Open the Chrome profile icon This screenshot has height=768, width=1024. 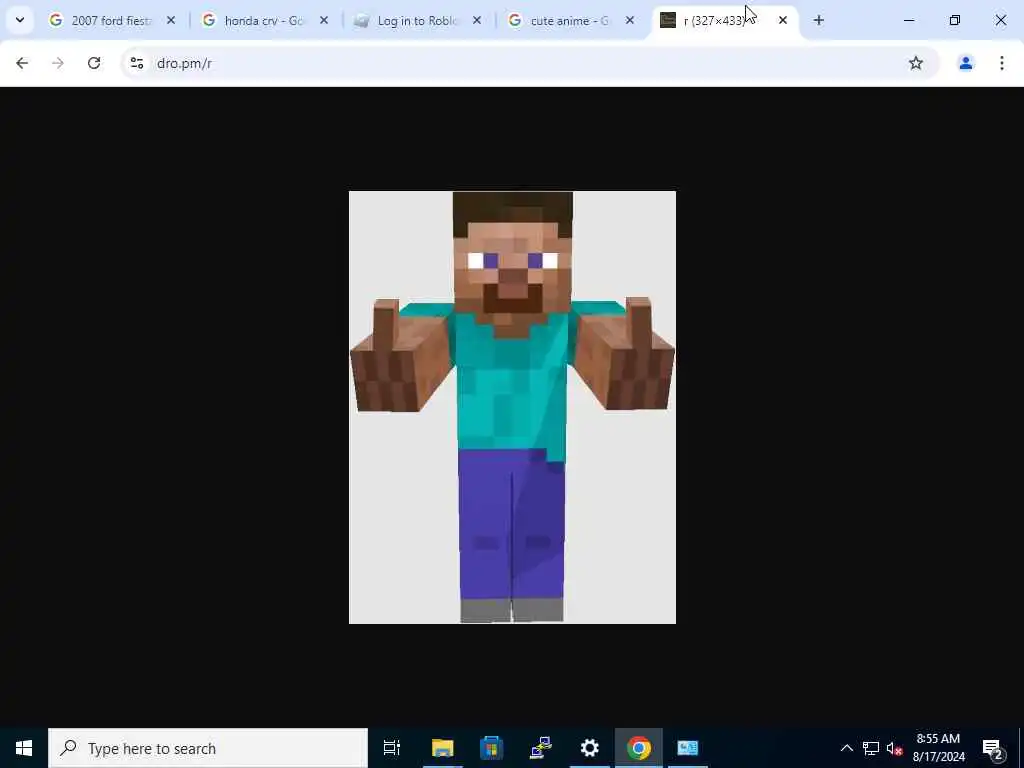point(966,63)
